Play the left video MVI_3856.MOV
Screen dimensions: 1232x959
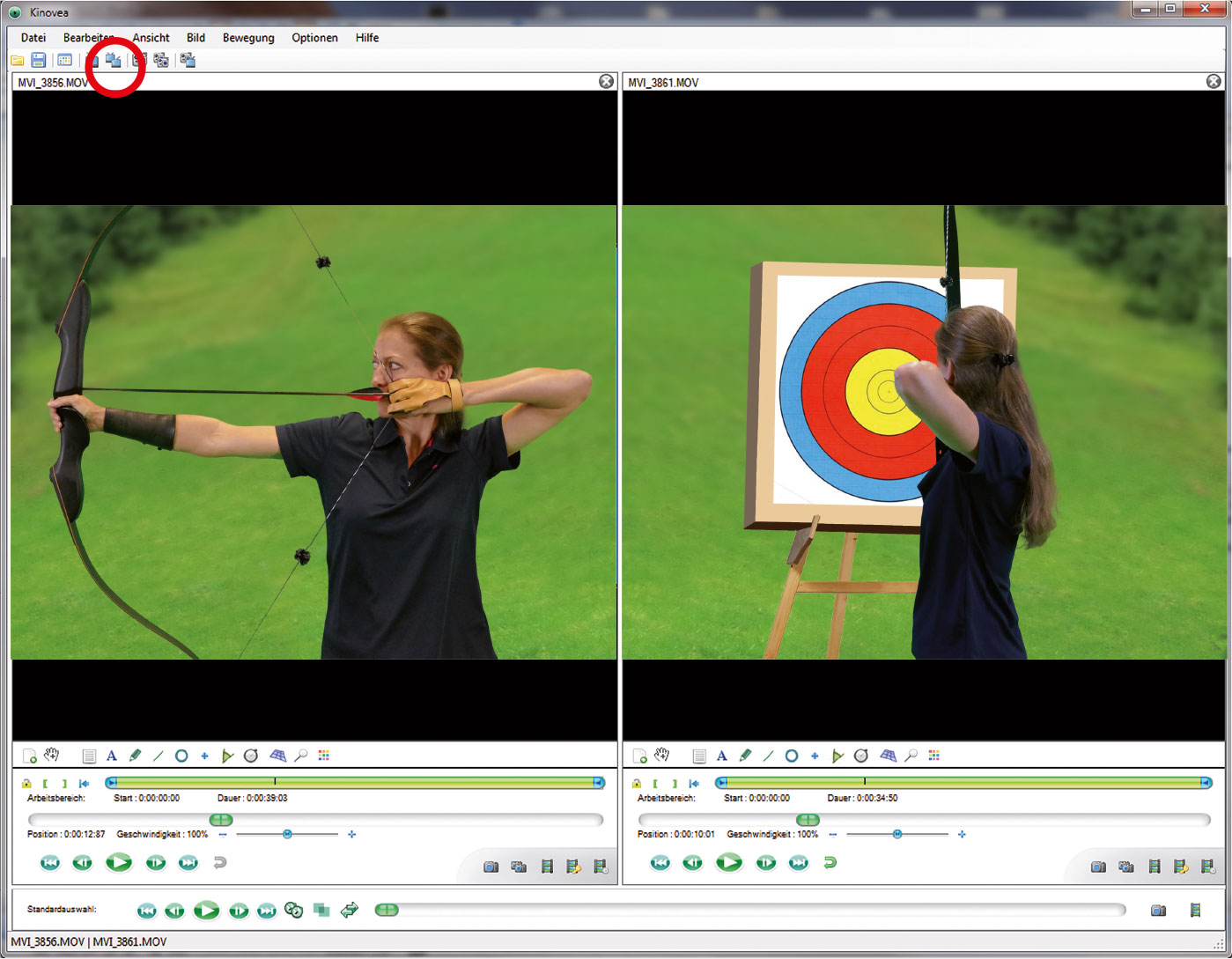tap(119, 863)
